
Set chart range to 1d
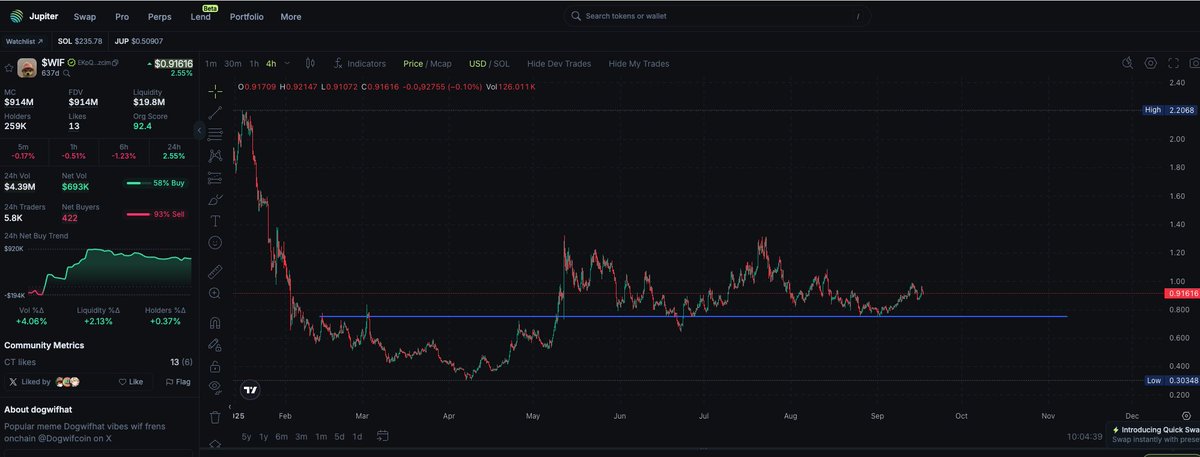point(357,436)
